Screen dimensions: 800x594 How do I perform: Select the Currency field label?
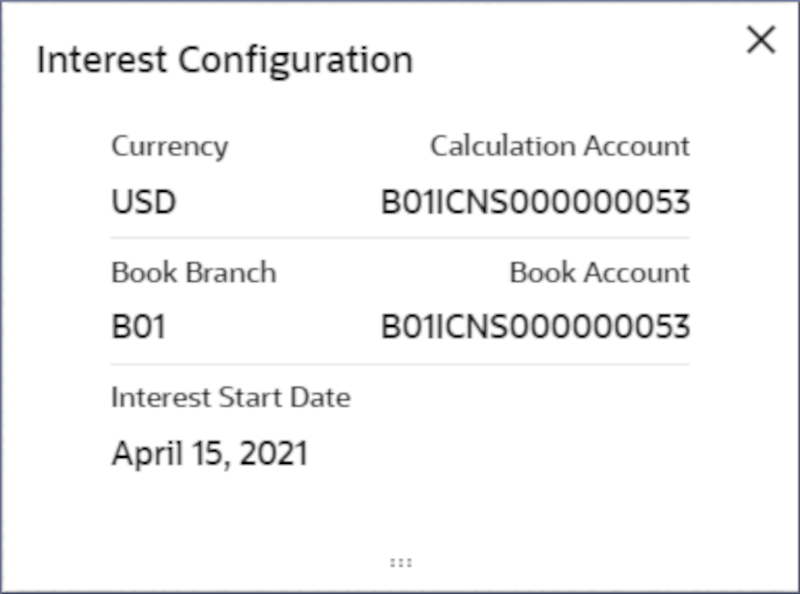[169, 146]
